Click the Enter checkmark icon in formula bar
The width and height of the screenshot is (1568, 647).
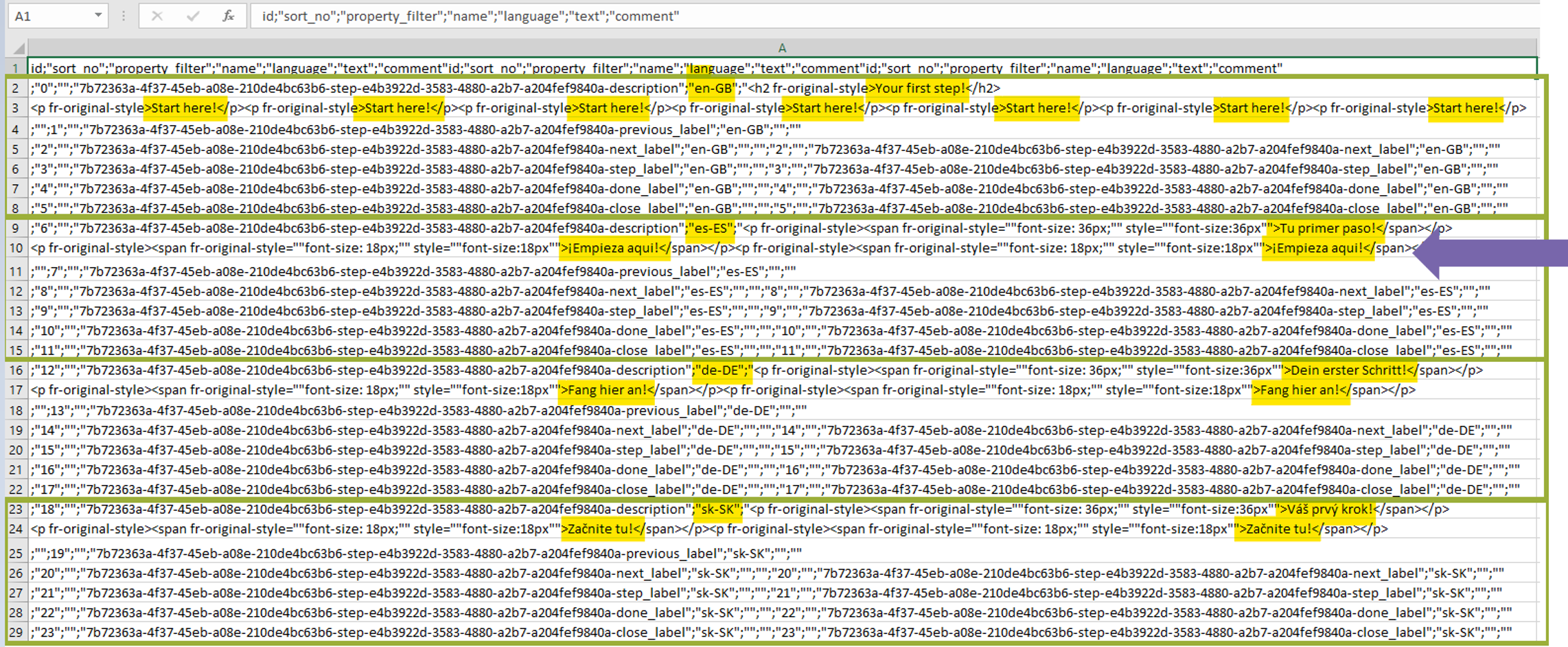[193, 16]
